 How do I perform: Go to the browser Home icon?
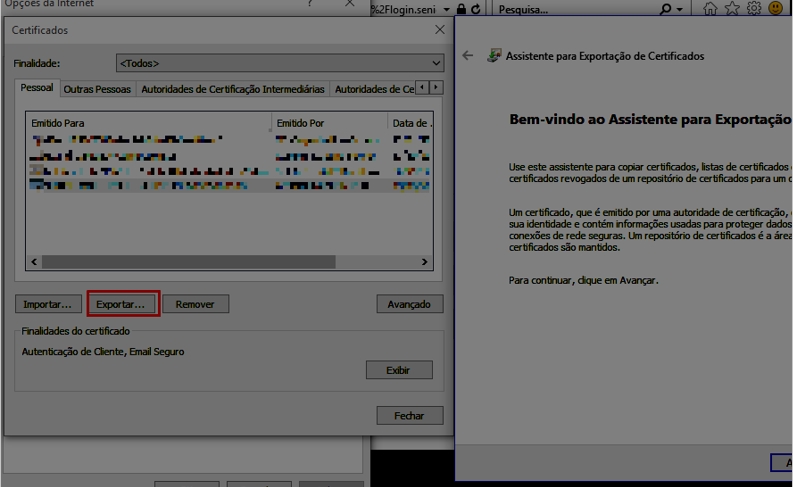pyautogui.click(x=710, y=8)
